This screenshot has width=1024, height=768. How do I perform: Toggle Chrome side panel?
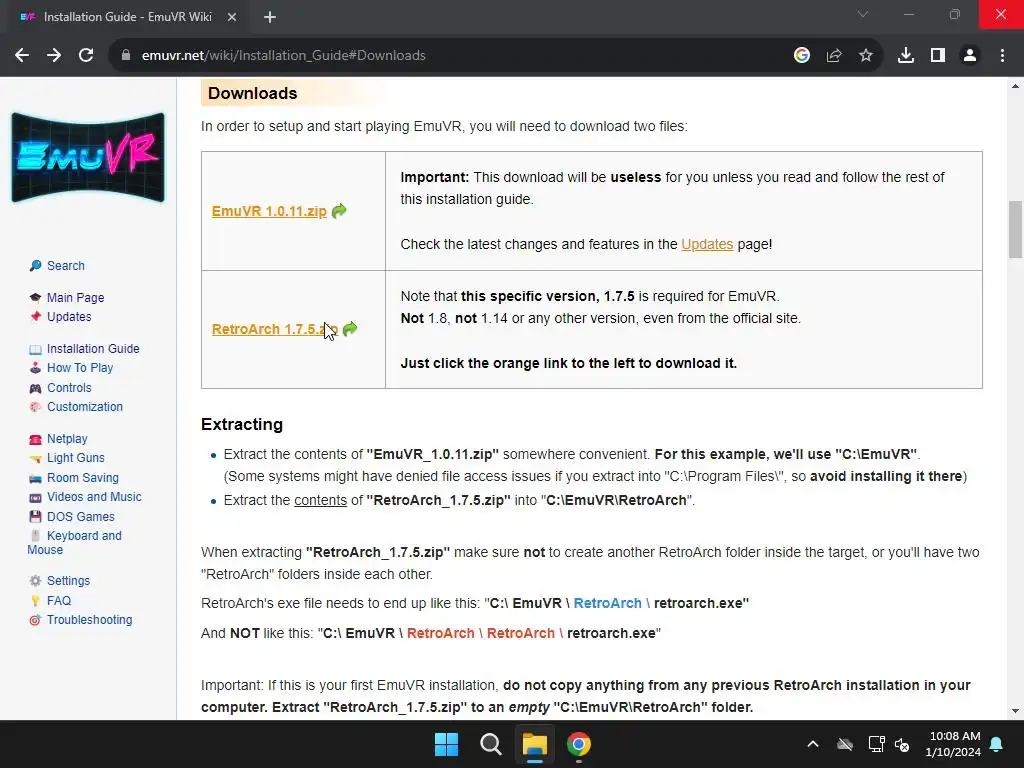[938, 56]
